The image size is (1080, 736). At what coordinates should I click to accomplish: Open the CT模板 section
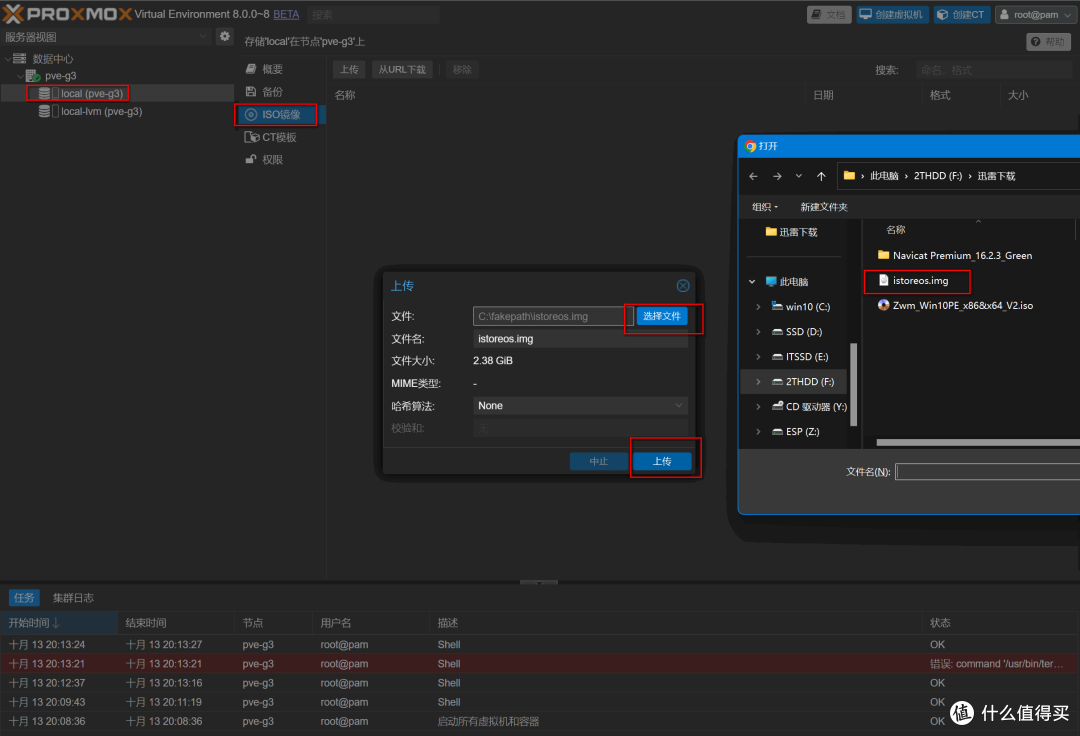point(271,137)
